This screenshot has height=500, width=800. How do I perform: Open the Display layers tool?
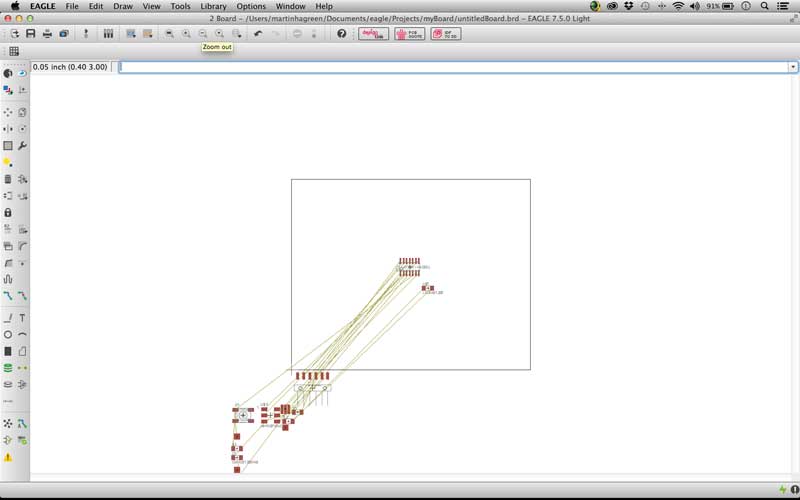8,90
